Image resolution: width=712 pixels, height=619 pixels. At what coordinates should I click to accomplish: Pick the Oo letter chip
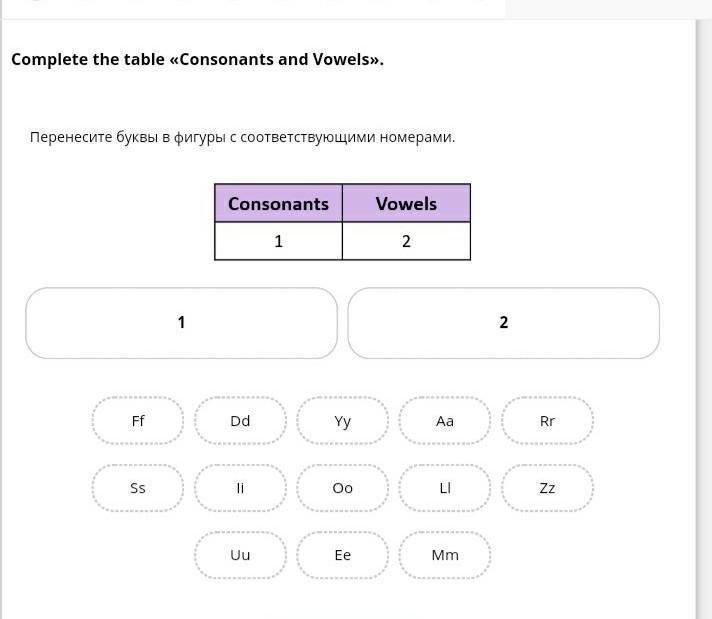[342, 488]
